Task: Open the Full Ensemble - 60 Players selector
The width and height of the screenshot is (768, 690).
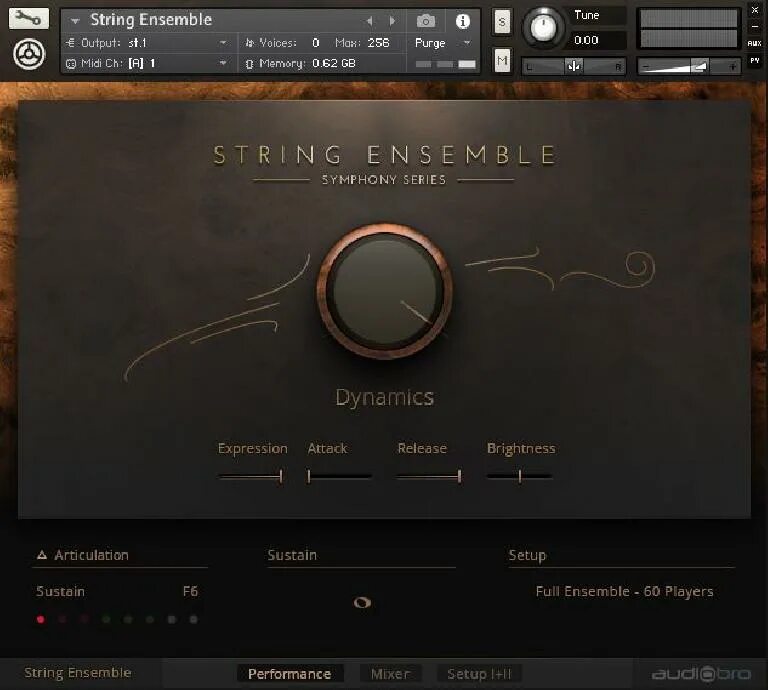Action: [x=624, y=592]
